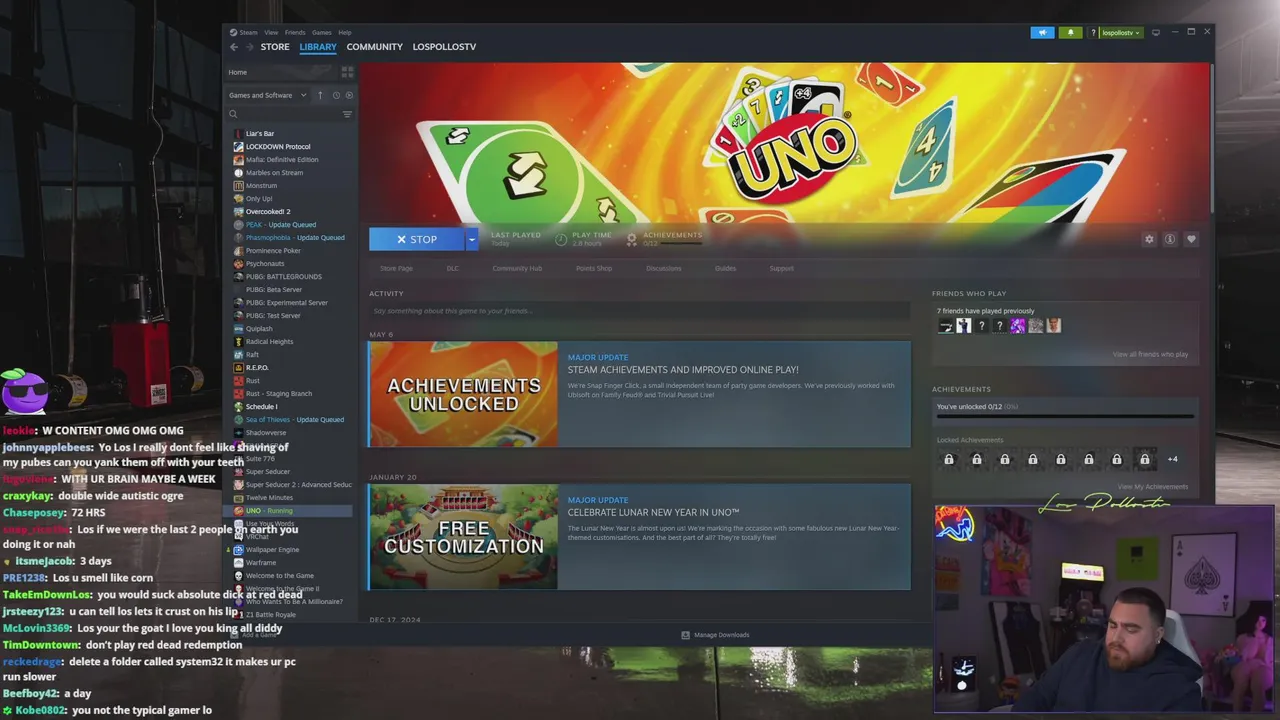This screenshot has width=1280, height=720.
Task: Open the Games menu
Action: click(x=322, y=33)
